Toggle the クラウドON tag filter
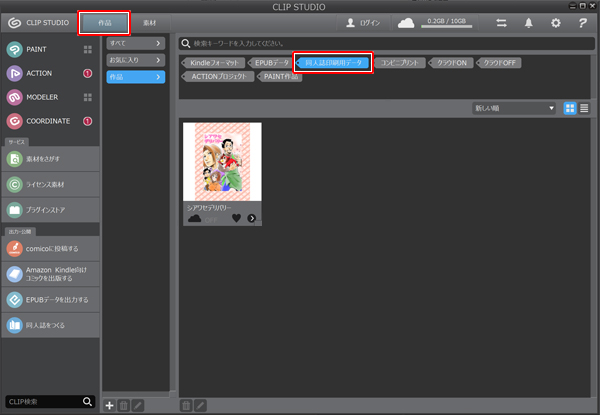 click(x=452, y=63)
